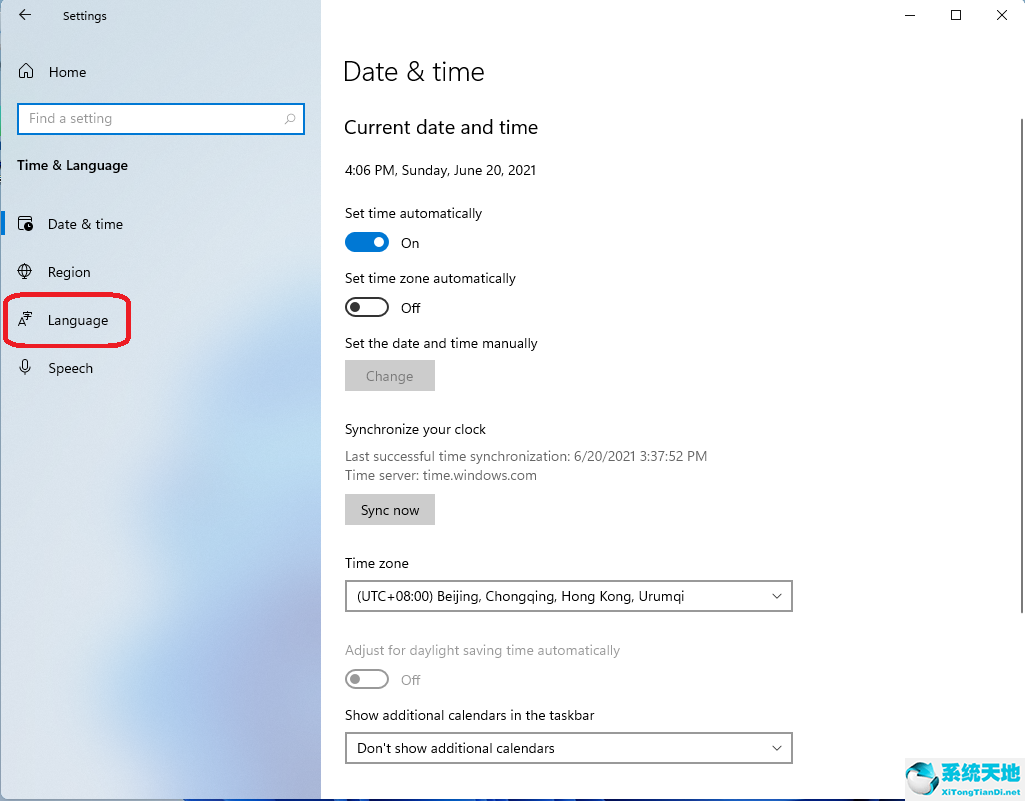Open the Region settings icon

(x=25, y=271)
